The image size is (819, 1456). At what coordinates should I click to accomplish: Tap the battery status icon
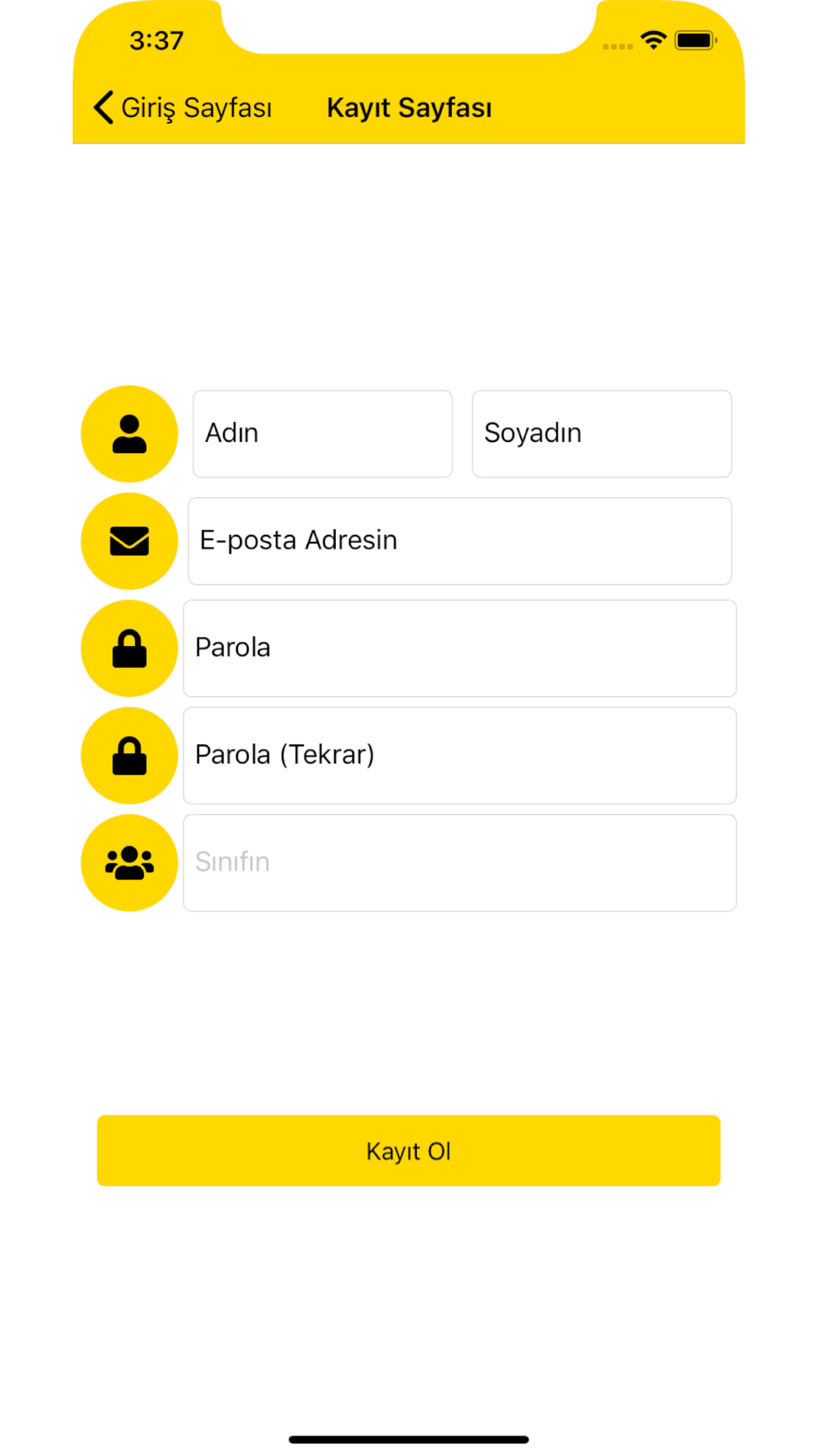[x=696, y=40]
